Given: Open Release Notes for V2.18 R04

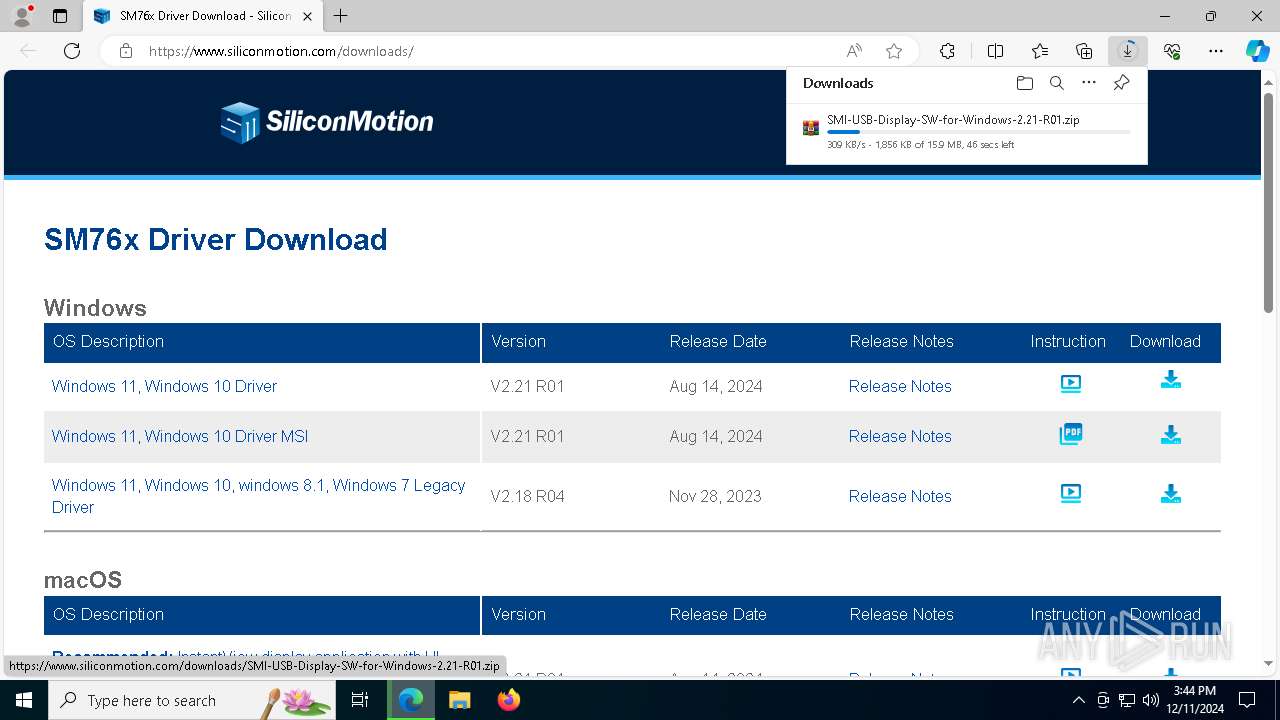Looking at the screenshot, I should 900,496.
